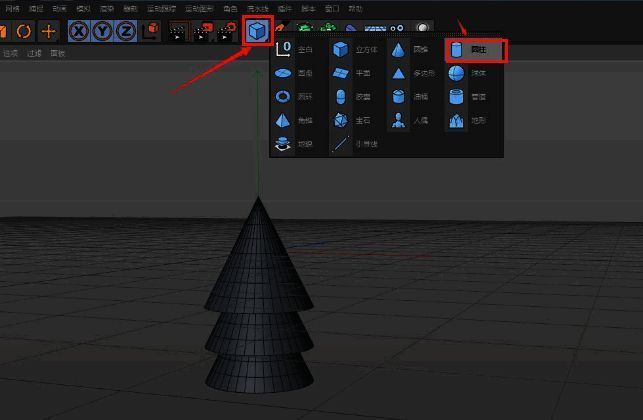Create a Capsule primitive
643x420 pixels.
(341, 97)
